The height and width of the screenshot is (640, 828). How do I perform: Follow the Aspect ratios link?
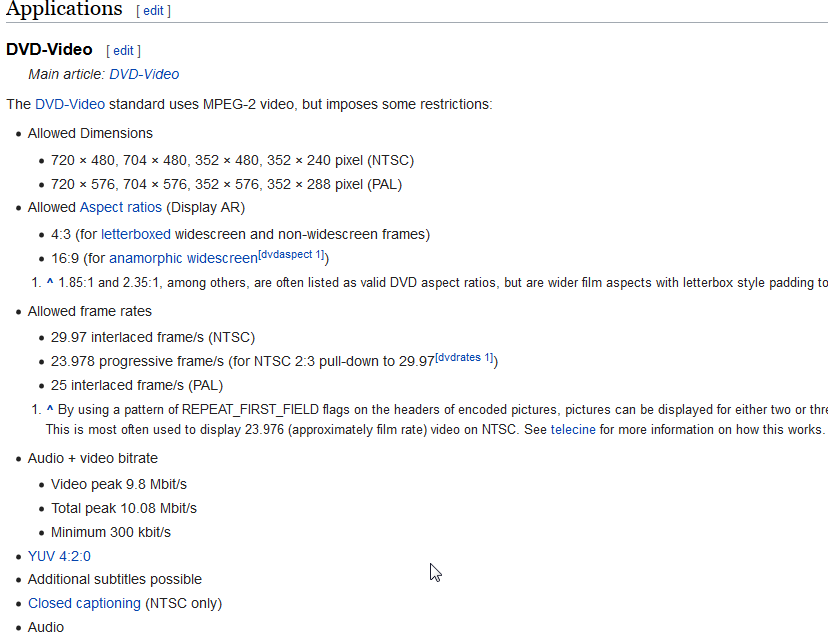coord(120,208)
